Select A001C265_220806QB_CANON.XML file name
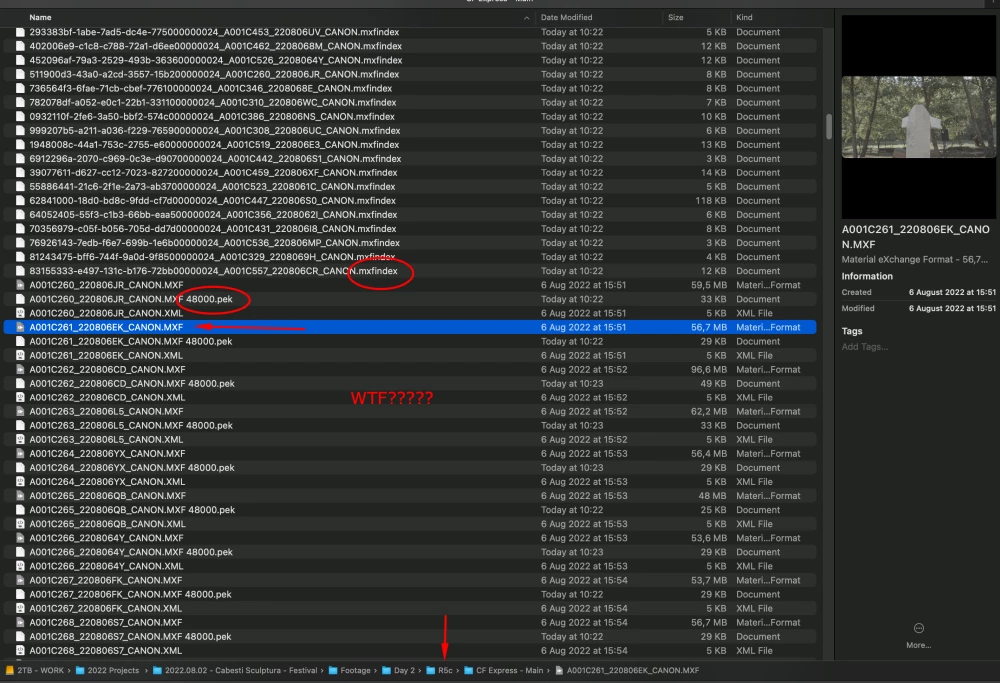Image resolution: width=1000 pixels, height=683 pixels. coord(107,524)
